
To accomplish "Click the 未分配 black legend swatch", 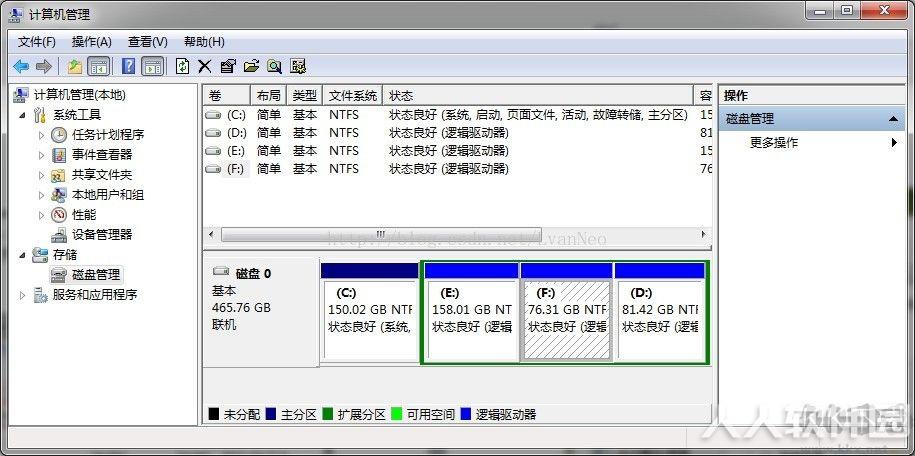I will tap(214, 415).
